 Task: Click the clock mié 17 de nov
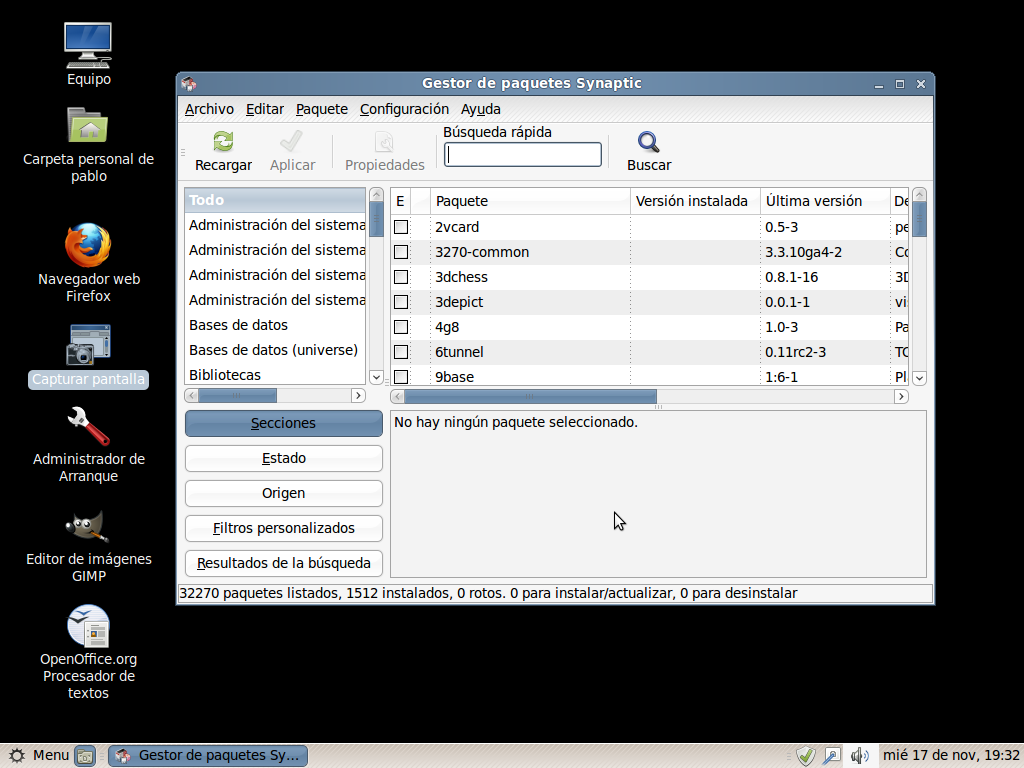click(951, 756)
